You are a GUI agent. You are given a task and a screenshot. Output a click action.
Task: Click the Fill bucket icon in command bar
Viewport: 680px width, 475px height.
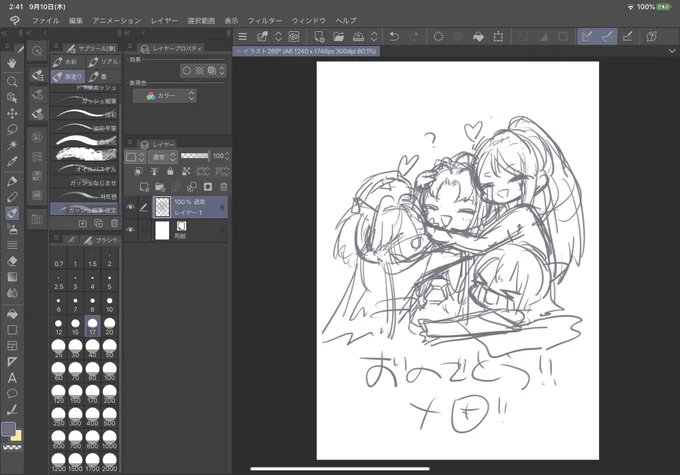(478, 36)
